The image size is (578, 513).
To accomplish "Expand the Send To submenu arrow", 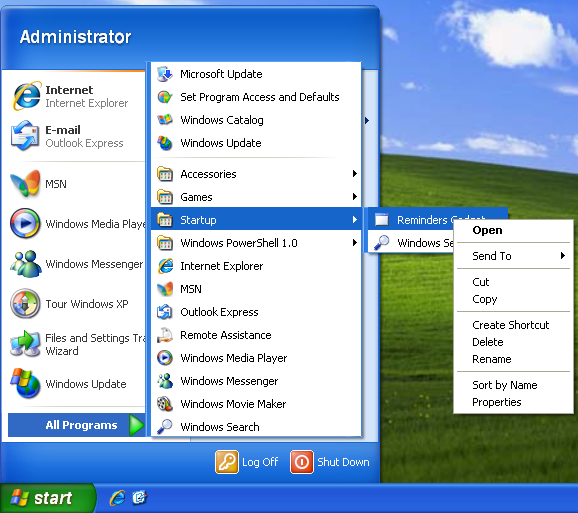I will (563, 255).
